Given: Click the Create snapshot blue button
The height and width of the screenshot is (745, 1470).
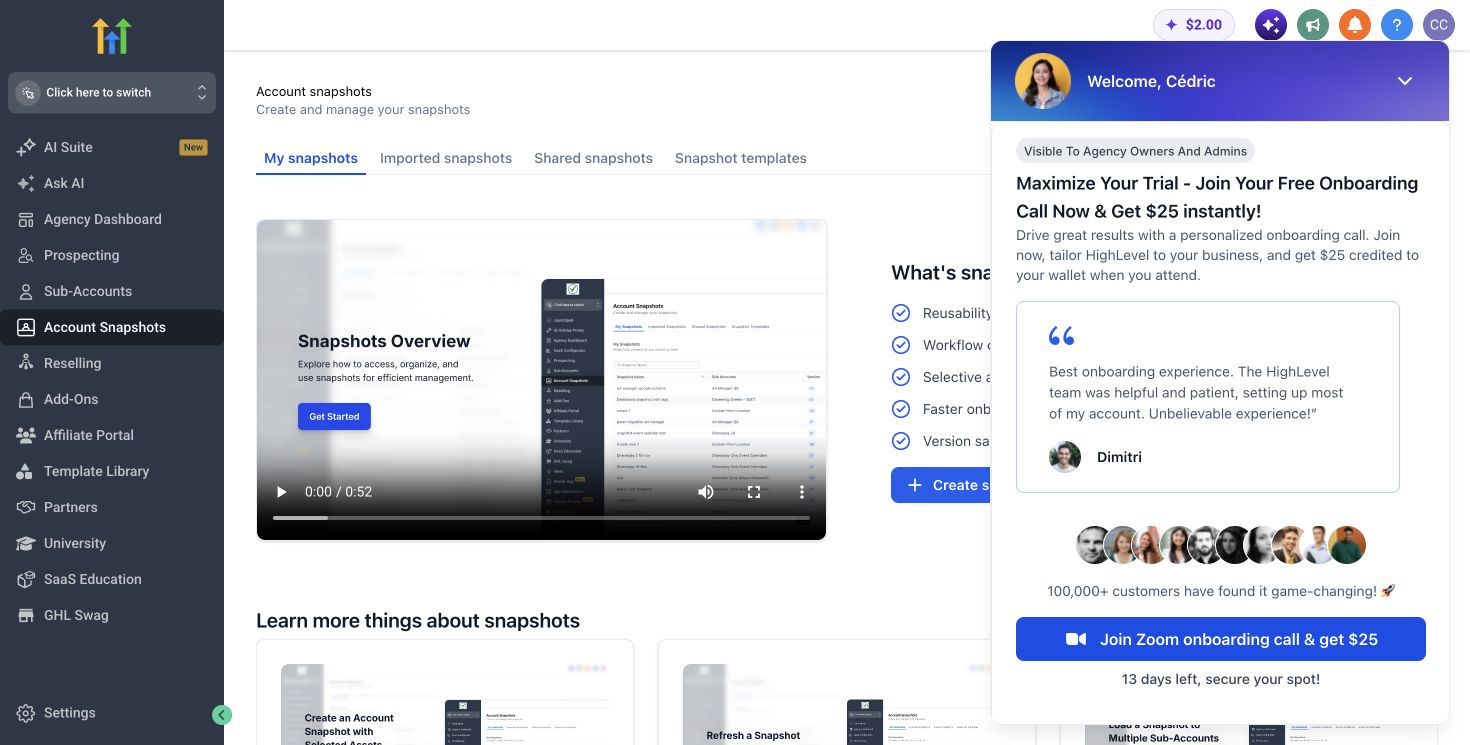Looking at the screenshot, I should [x=940, y=485].
